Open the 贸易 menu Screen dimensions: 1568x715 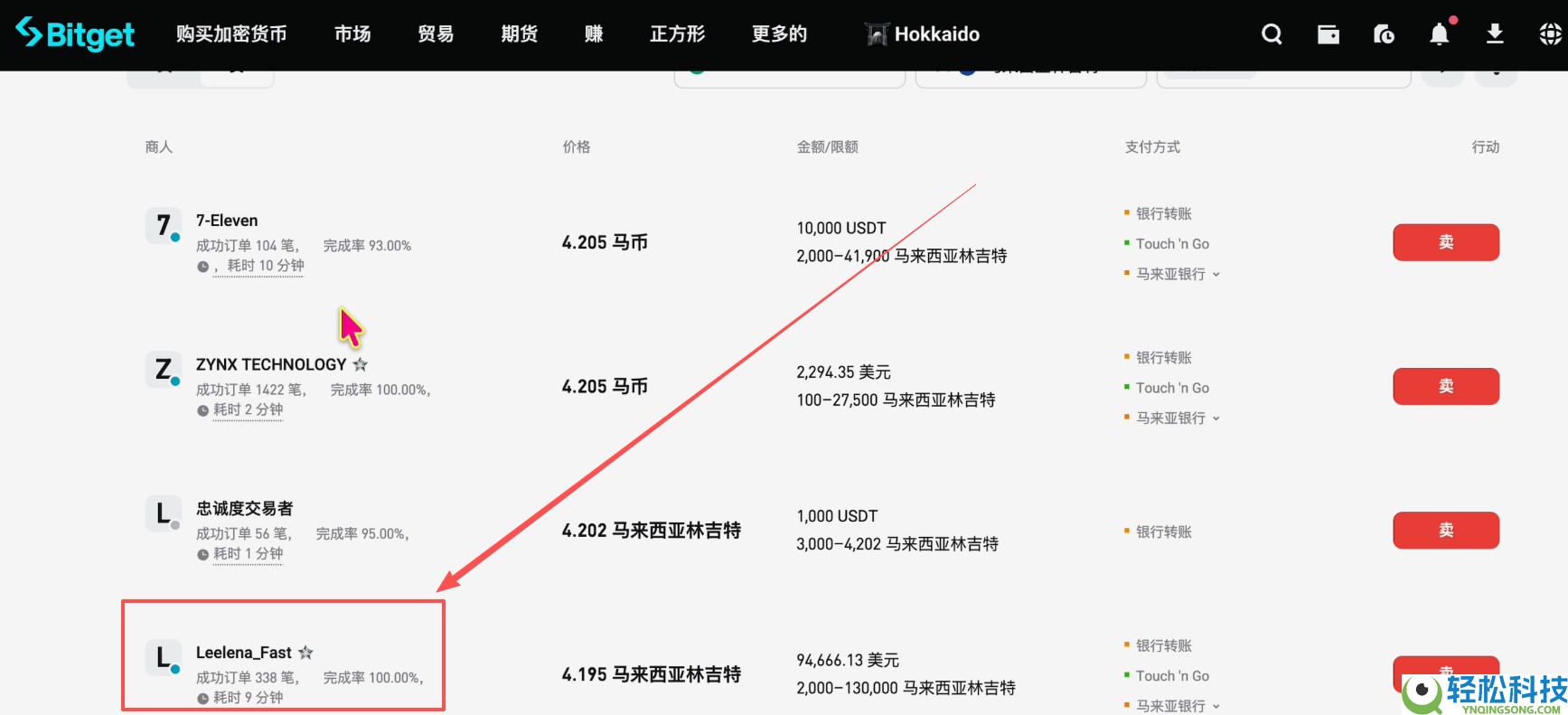[x=436, y=34]
